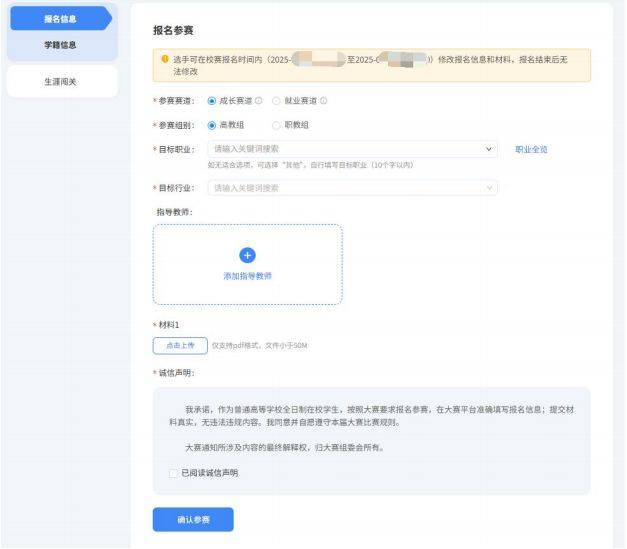Click the info icon beside 成长赛道

(x=259, y=101)
